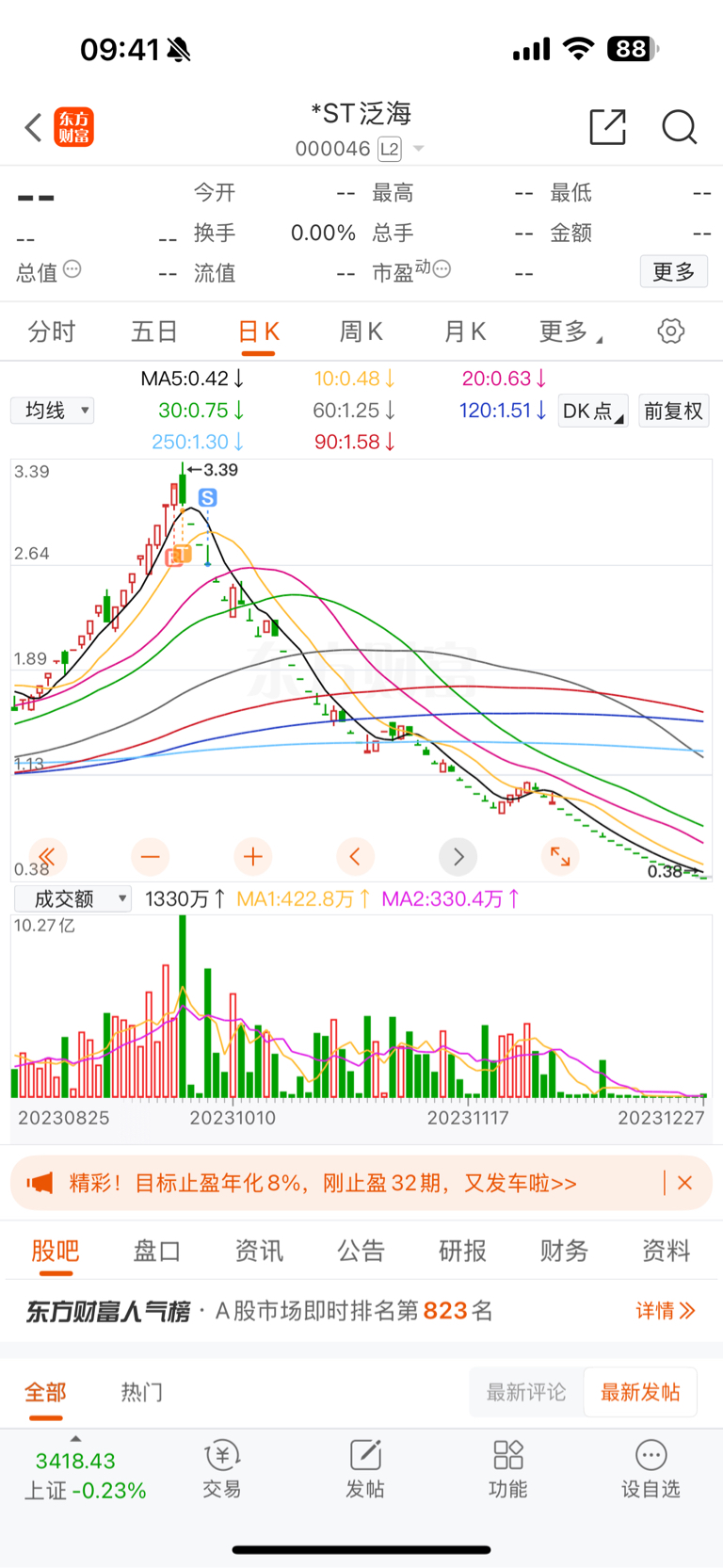
Task: Select the 全部 posts filter
Action: pos(45,1392)
